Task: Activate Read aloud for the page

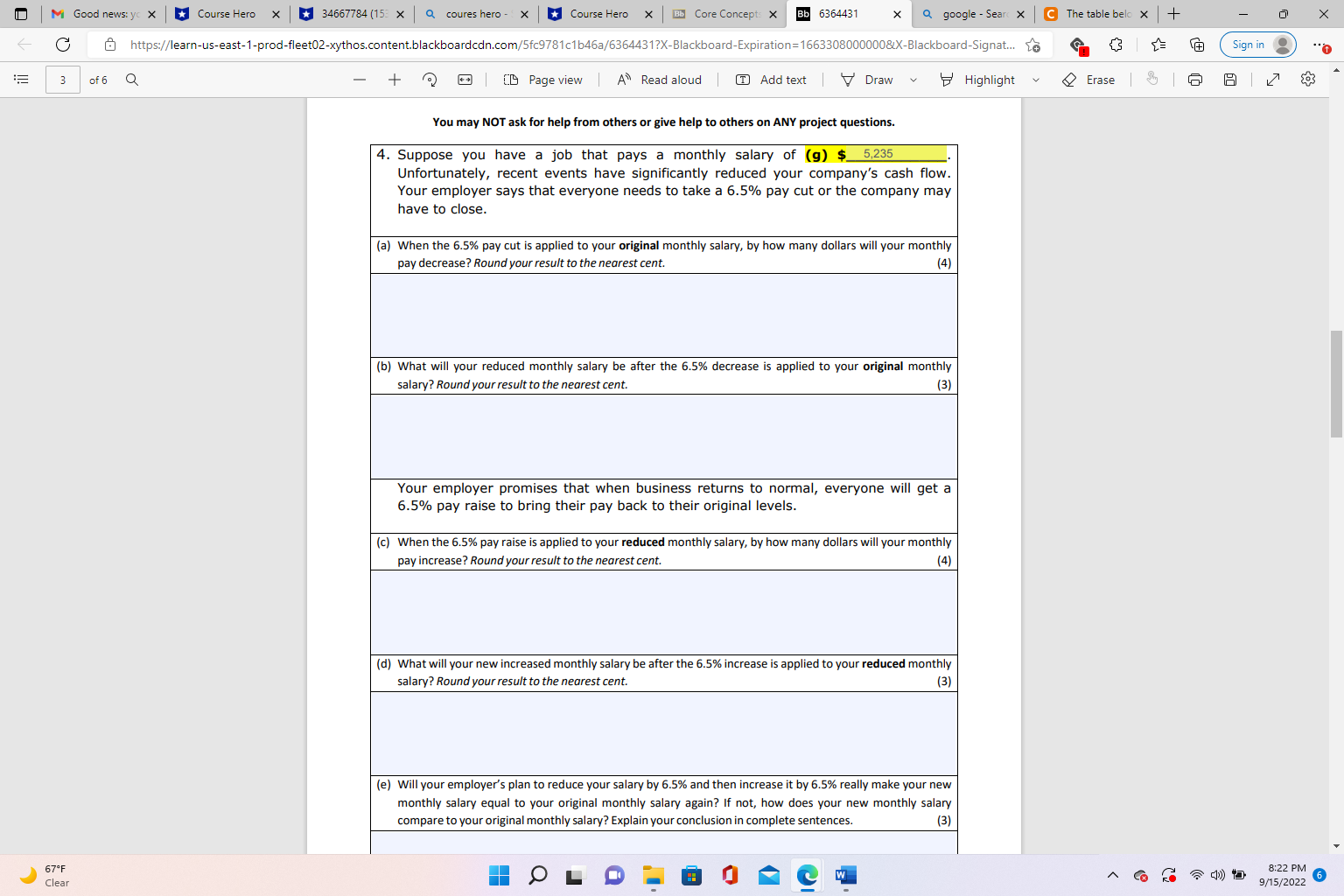Action: click(x=659, y=80)
